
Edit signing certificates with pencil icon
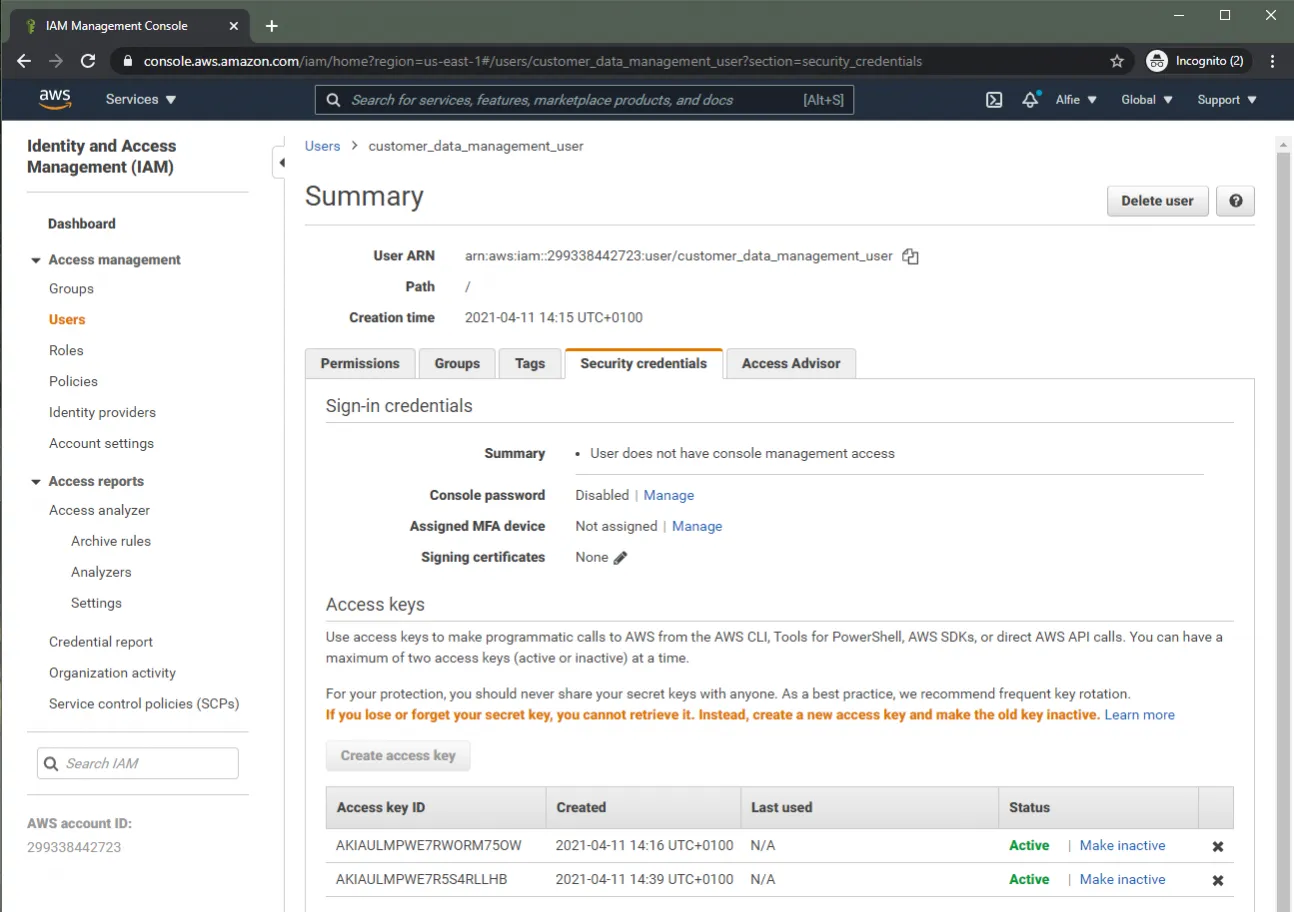[620, 558]
